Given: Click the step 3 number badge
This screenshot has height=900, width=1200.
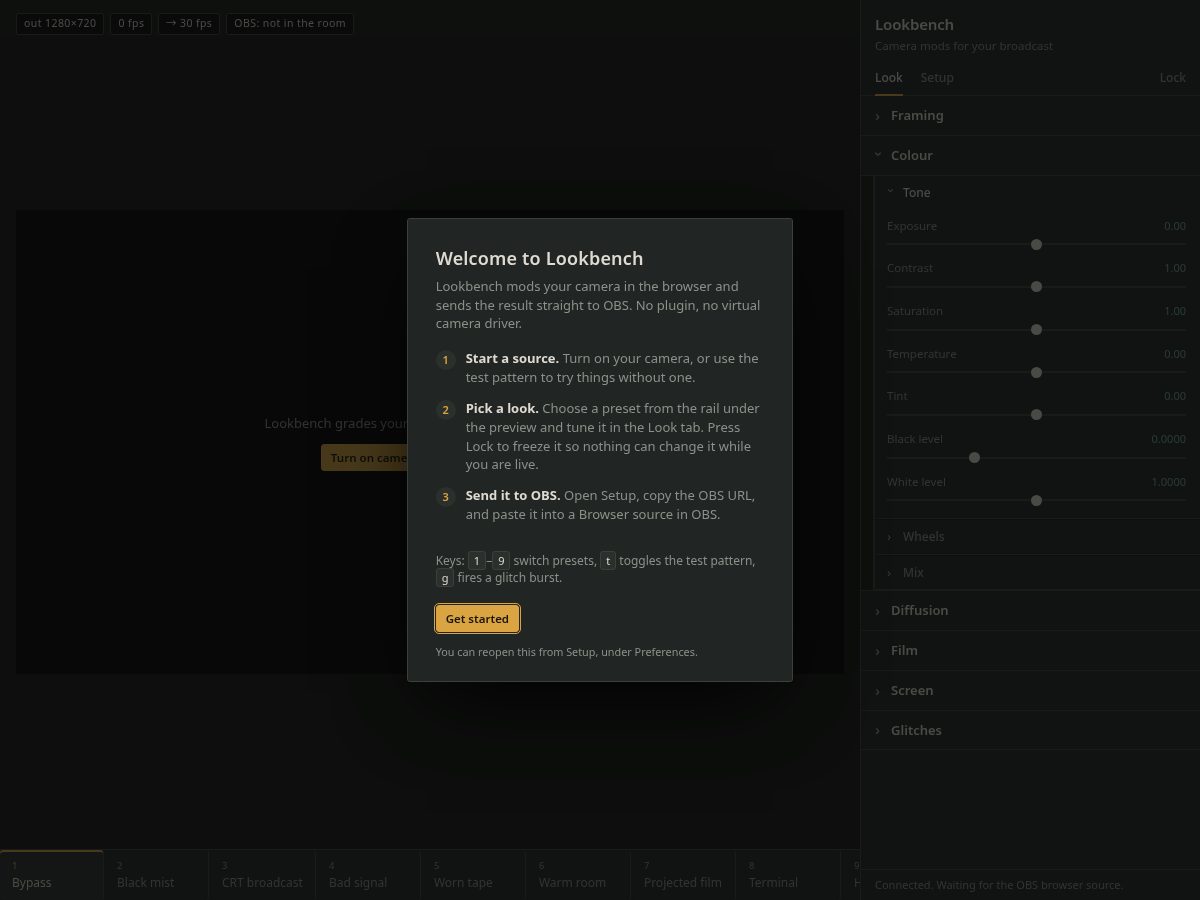Looking at the screenshot, I should point(446,497).
